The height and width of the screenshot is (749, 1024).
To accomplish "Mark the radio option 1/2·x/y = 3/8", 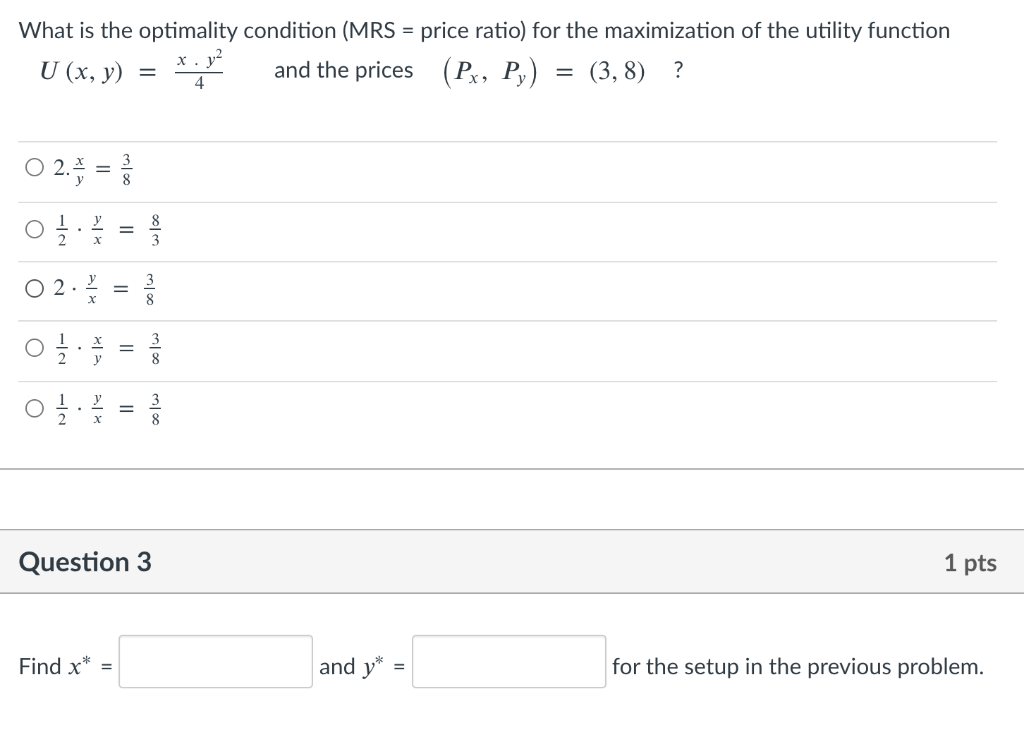I will [x=34, y=348].
